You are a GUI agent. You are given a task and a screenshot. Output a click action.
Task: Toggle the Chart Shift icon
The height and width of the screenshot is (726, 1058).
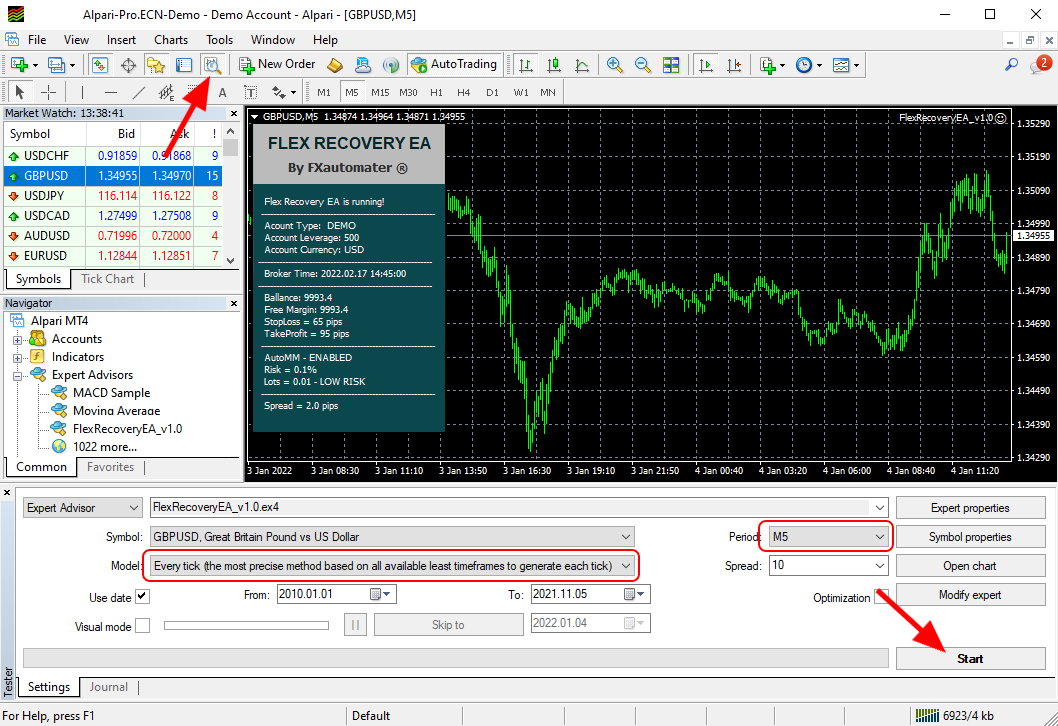click(x=734, y=65)
